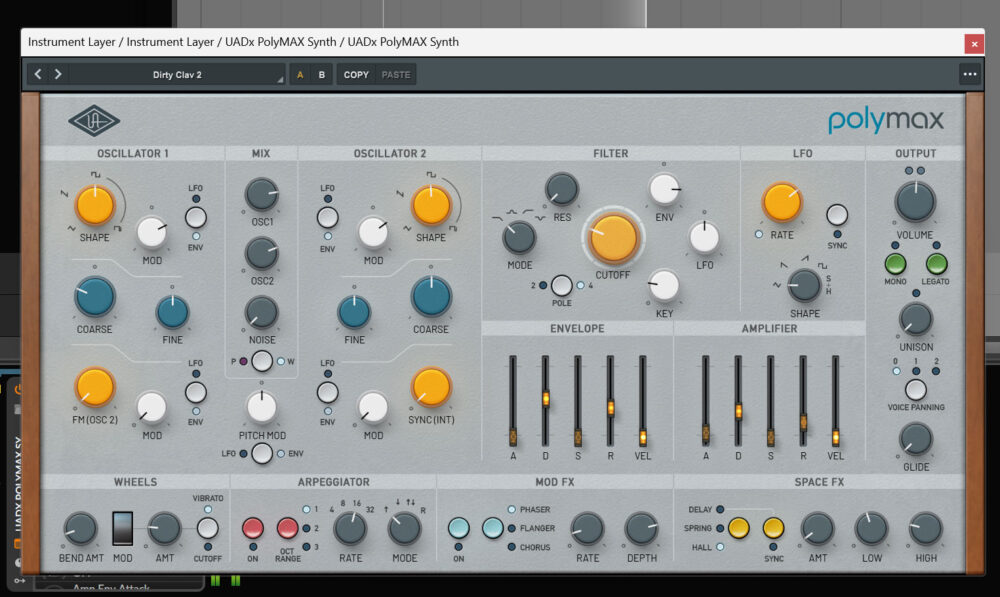Click the GLIDE knob
The image size is (1000, 597).
tap(915, 439)
